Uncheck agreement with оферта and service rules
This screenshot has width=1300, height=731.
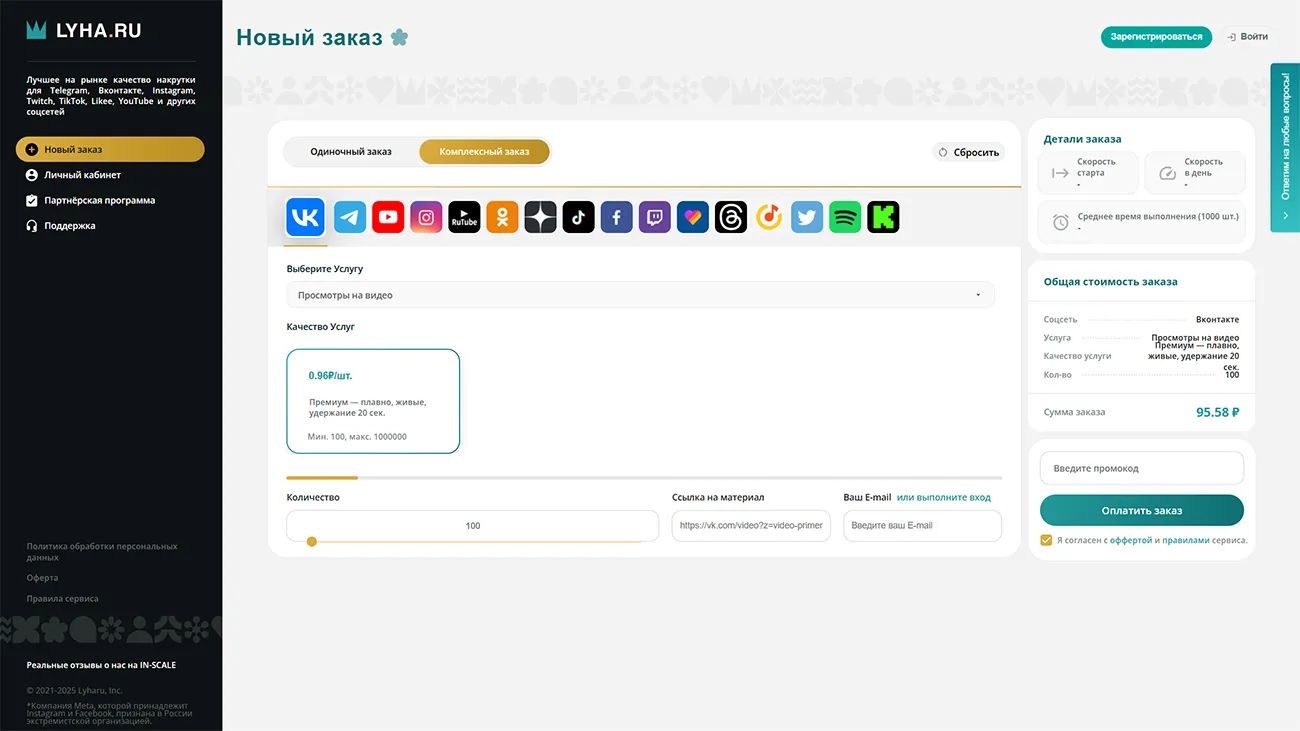click(1046, 539)
